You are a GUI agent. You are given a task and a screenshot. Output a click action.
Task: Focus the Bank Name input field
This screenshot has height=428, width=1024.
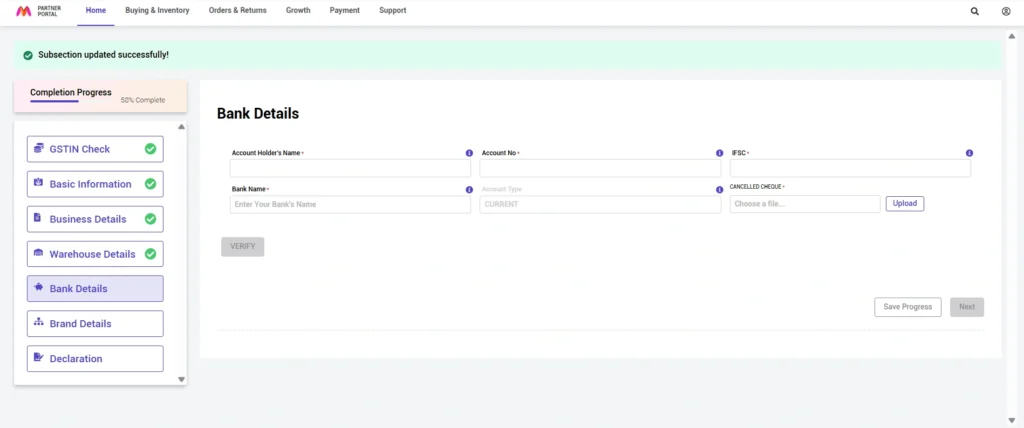pyautogui.click(x=350, y=205)
